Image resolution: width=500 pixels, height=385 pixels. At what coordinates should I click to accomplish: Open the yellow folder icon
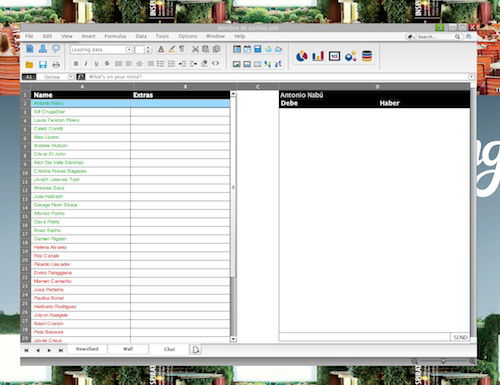pos(29,64)
